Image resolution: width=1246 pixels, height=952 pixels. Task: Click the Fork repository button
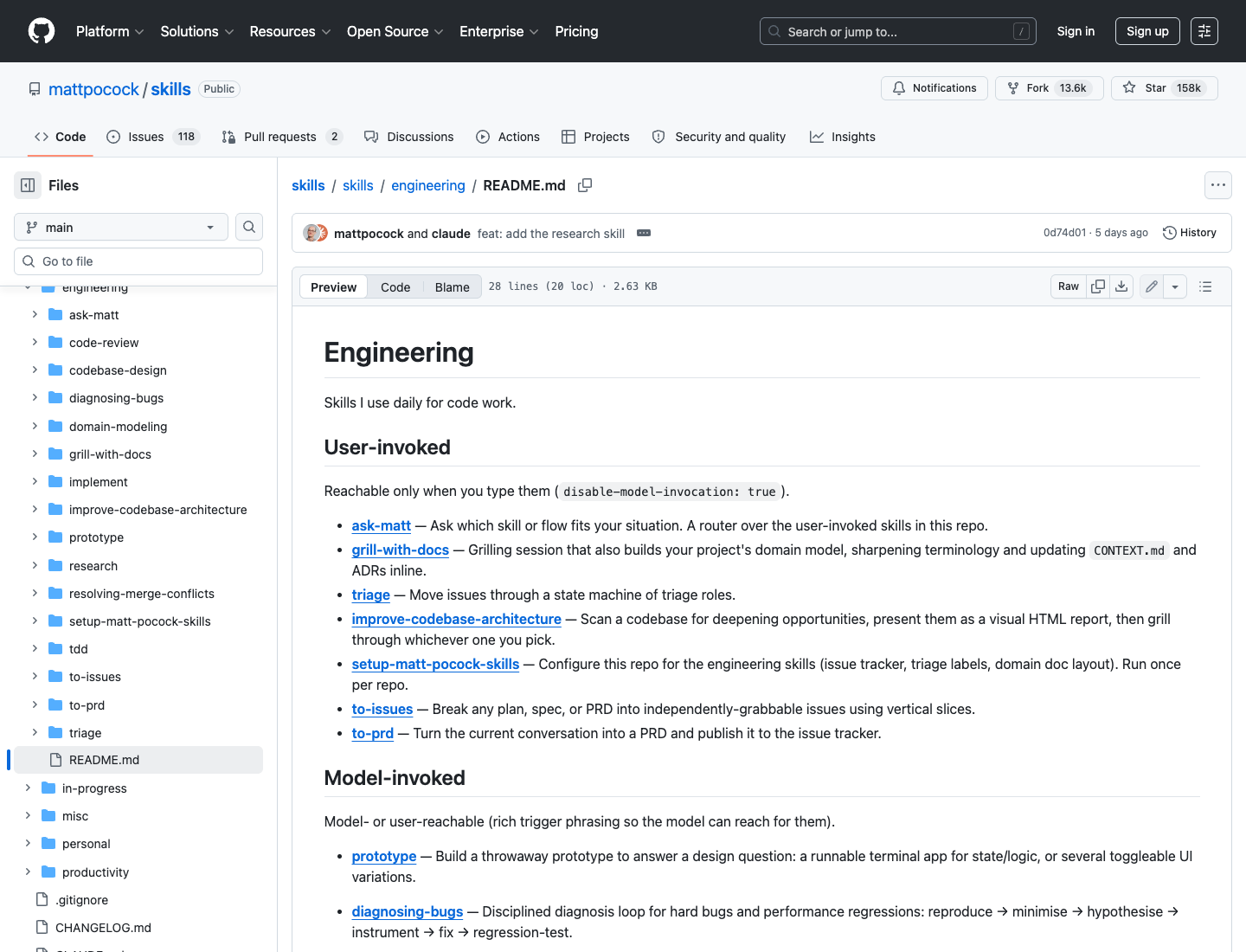pos(1050,88)
